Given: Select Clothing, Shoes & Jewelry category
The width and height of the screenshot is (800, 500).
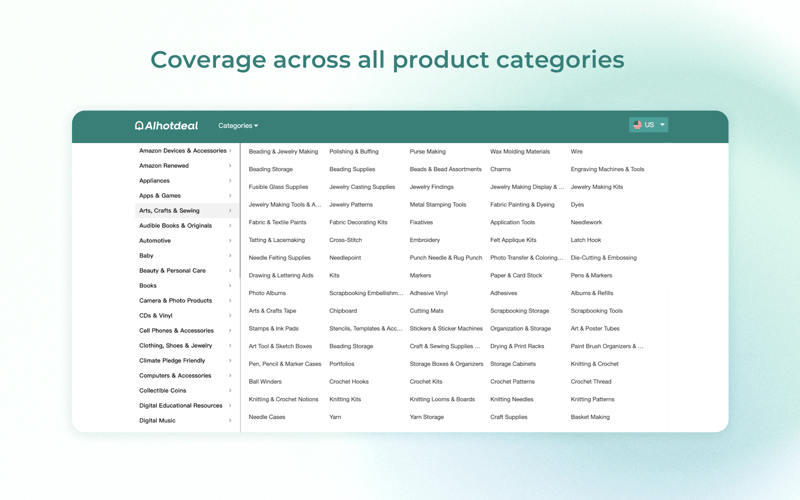Looking at the screenshot, I should coord(176,345).
